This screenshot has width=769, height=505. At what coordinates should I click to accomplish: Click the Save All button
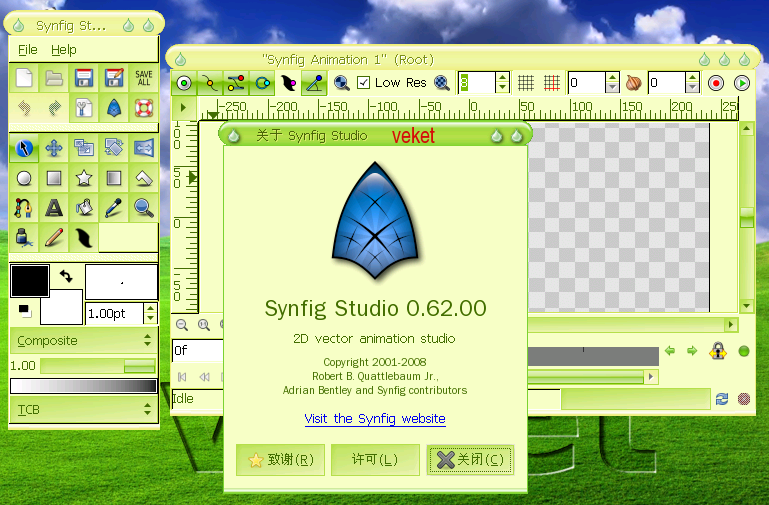(x=144, y=78)
